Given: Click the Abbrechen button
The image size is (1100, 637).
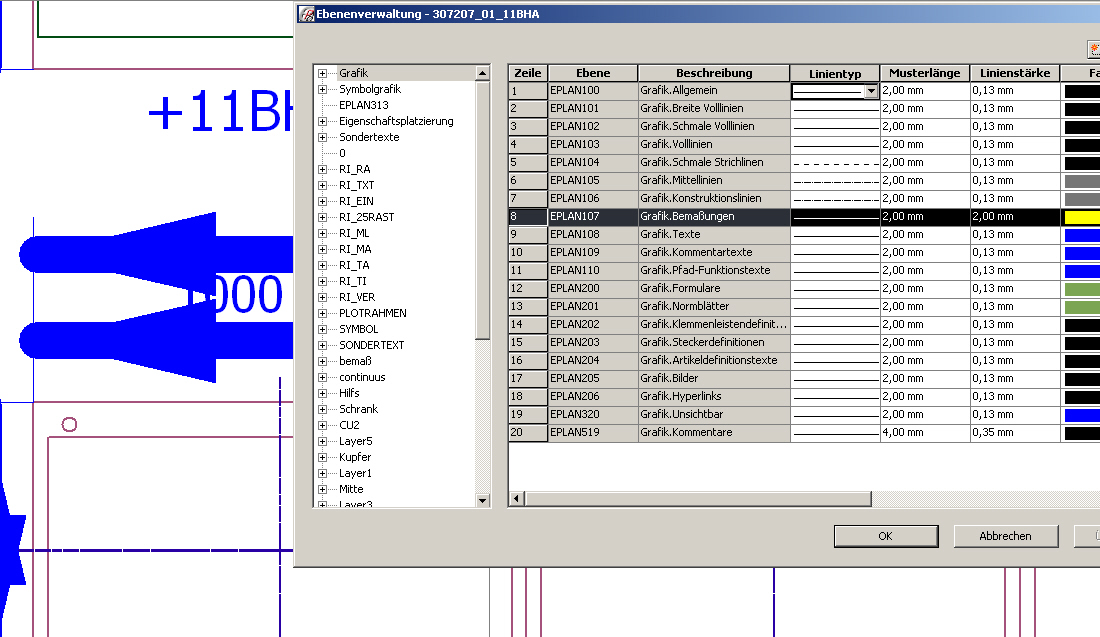Looking at the screenshot, I should [x=1005, y=536].
